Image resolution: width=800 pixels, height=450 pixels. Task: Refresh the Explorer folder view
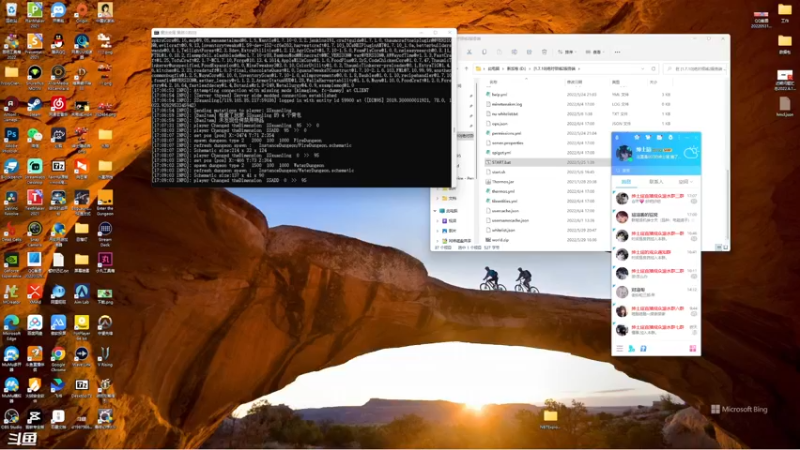(x=653, y=68)
